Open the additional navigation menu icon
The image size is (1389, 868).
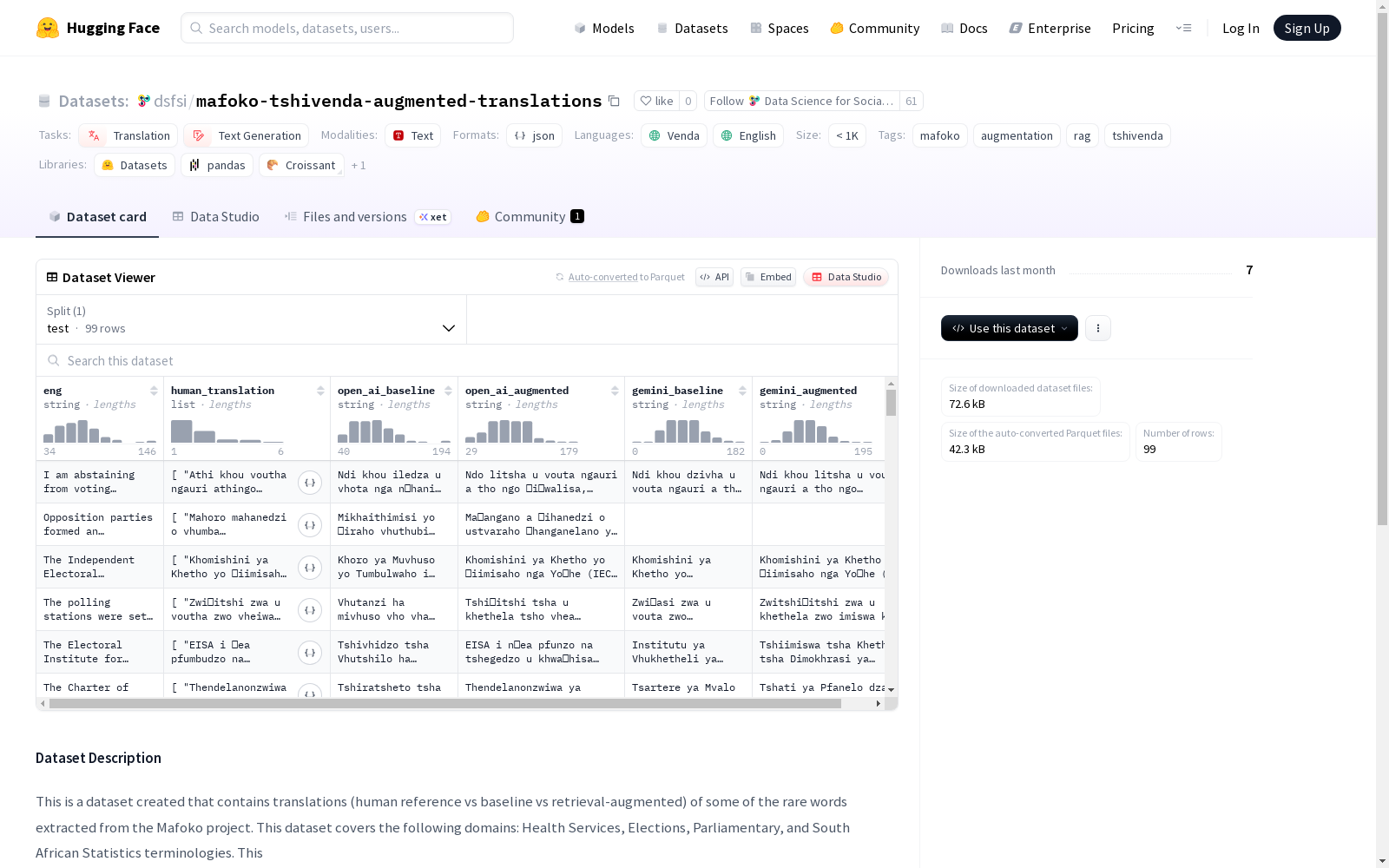(x=1183, y=28)
